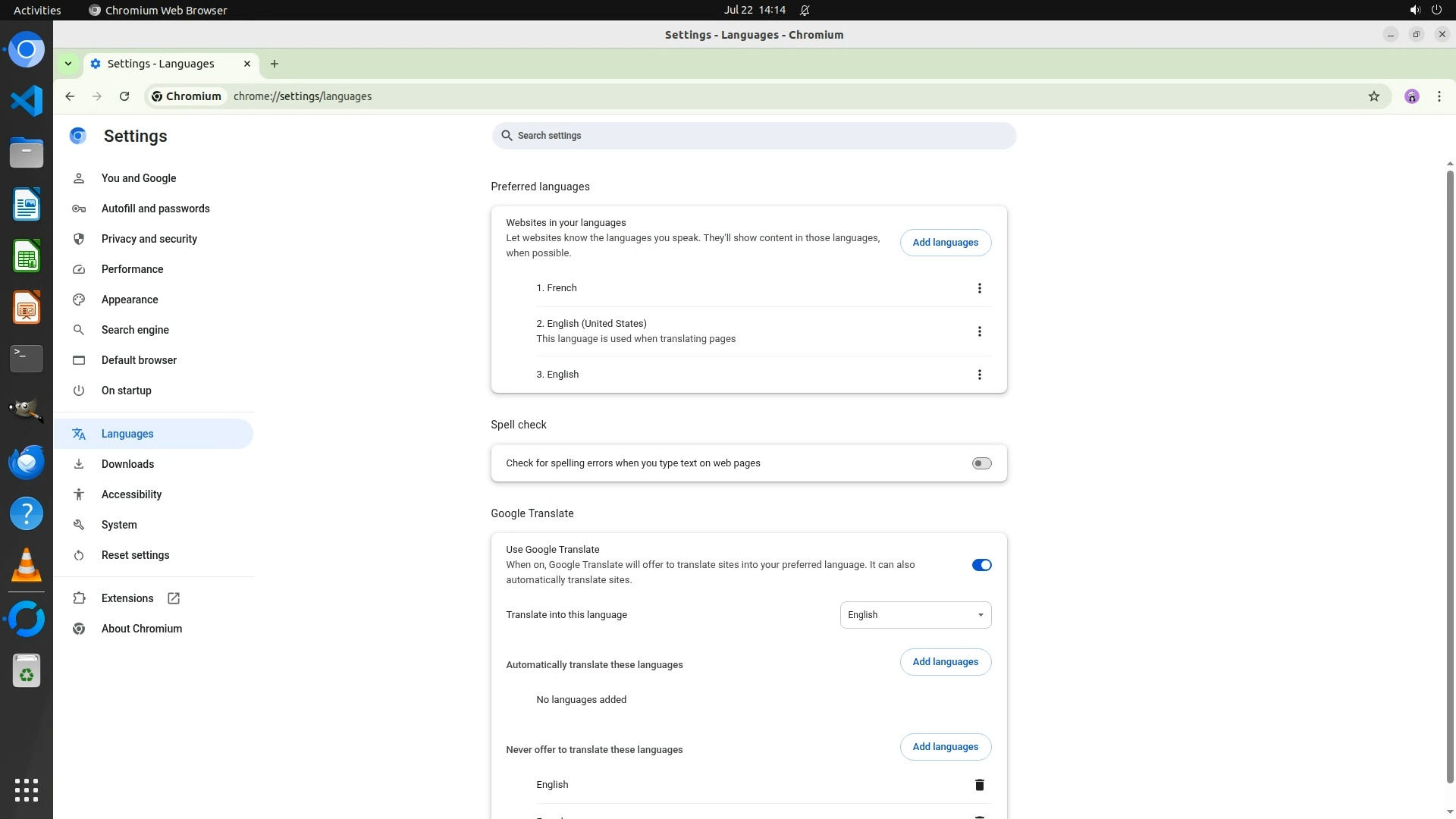
Task: Focus the Search settings field
Action: pyautogui.click(x=753, y=136)
